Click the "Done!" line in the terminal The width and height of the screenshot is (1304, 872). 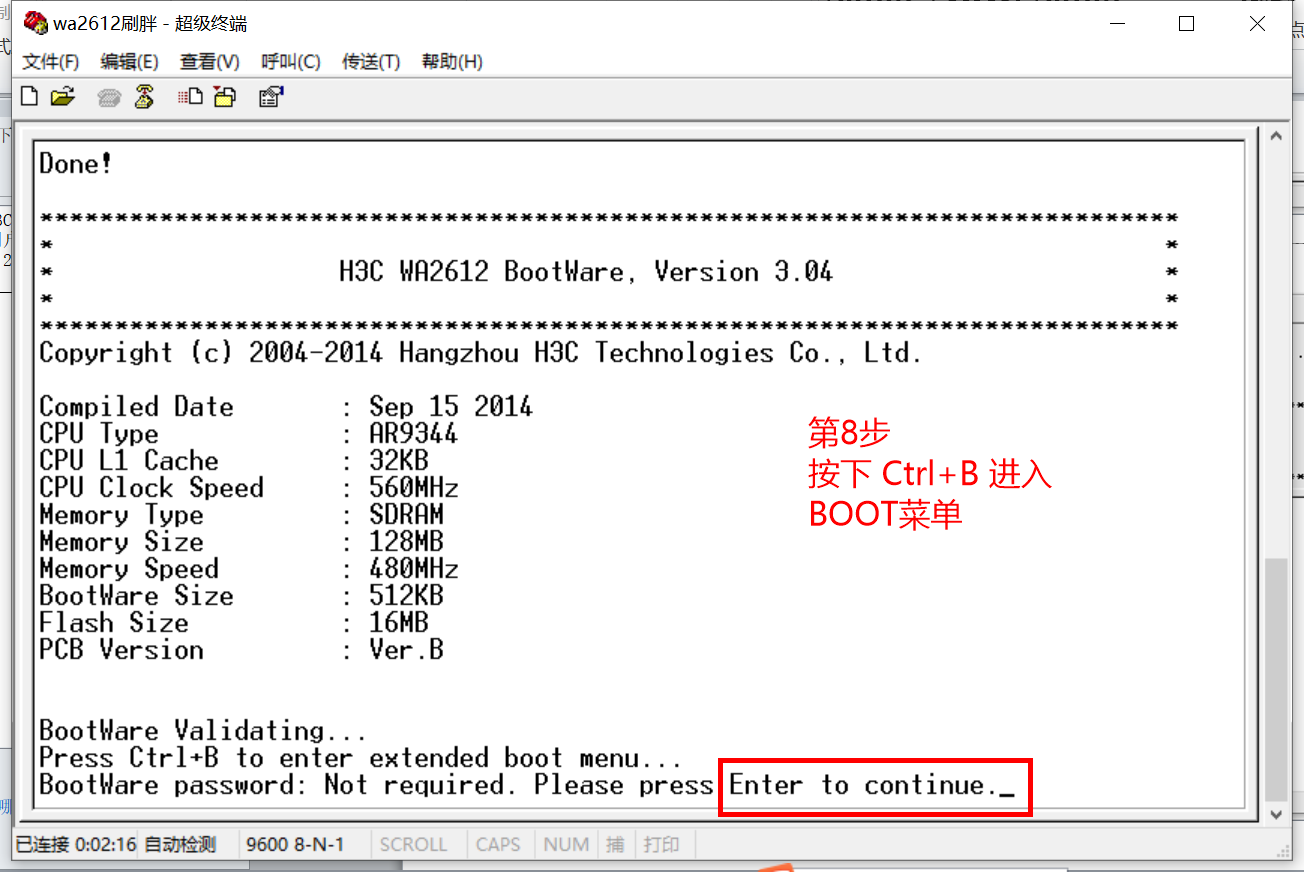coord(76,164)
